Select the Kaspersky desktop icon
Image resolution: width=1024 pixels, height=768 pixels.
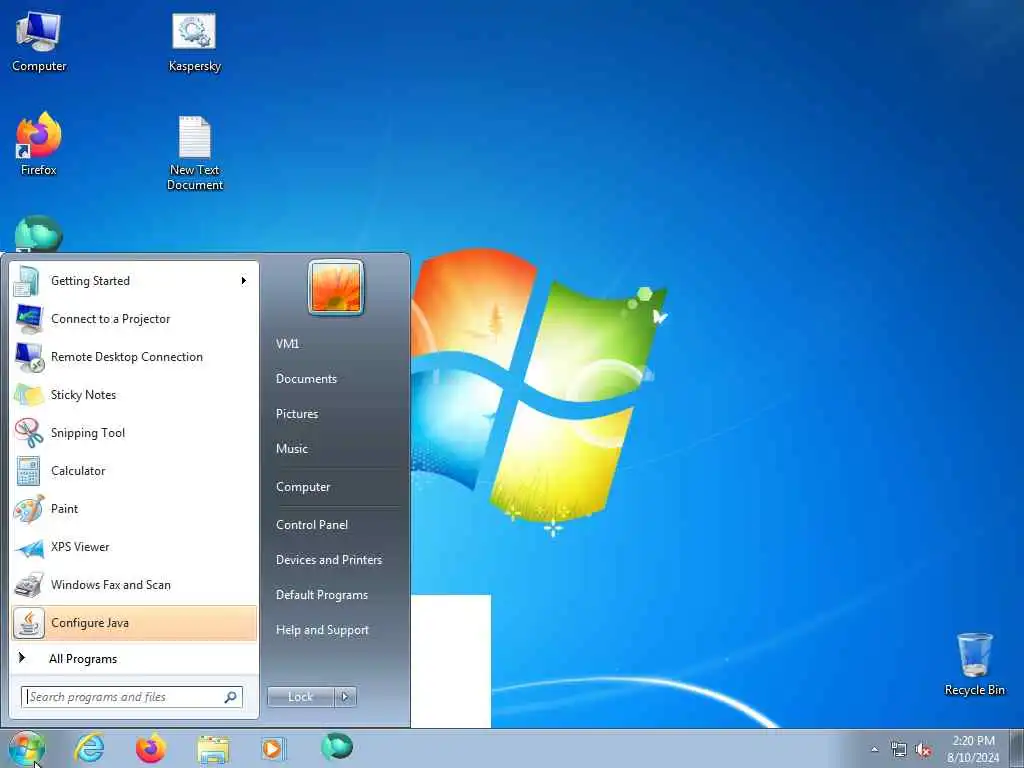click(195, 42)
